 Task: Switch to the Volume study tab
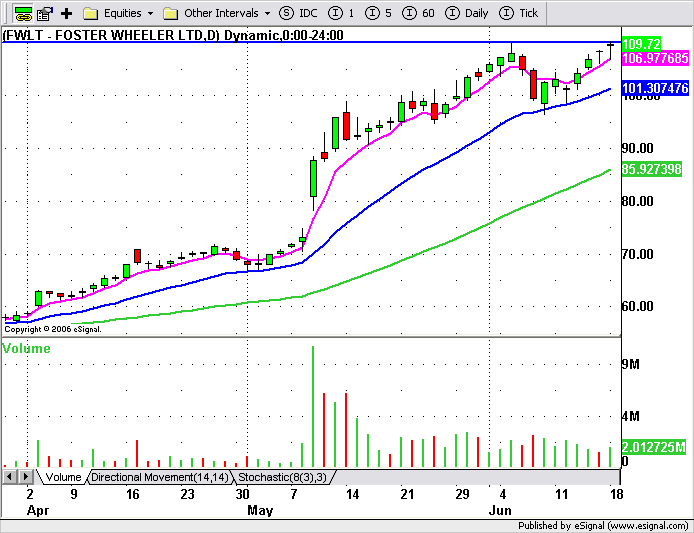point(63,477)
